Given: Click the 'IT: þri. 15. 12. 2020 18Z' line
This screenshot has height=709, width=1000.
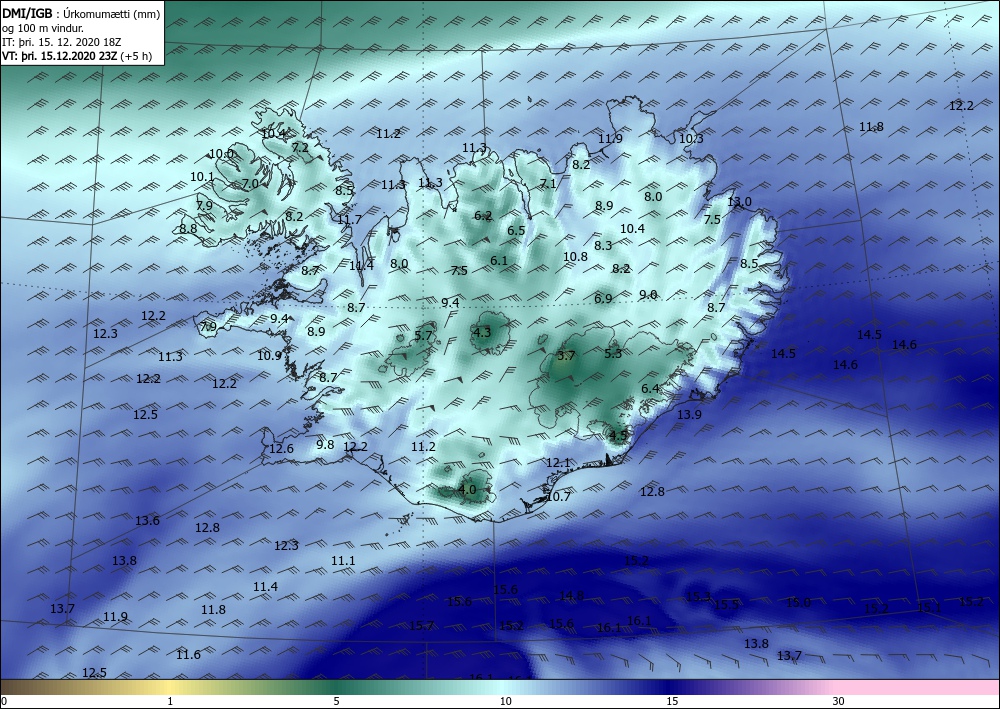Looking at the screenshot, I should pos(62,42).
